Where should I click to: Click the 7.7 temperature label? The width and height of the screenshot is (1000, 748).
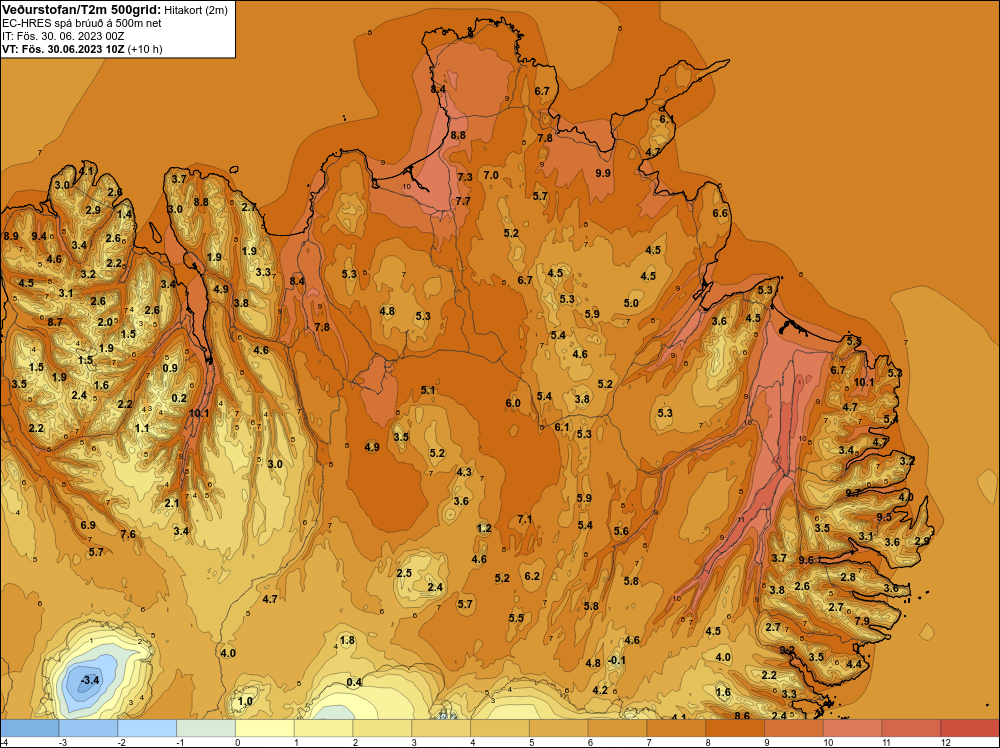(463, 201)
